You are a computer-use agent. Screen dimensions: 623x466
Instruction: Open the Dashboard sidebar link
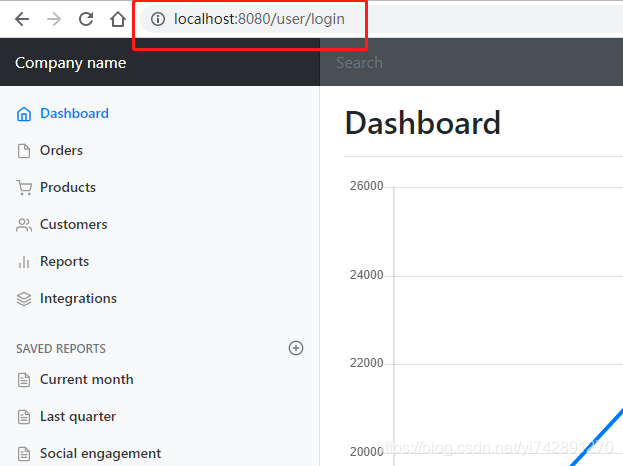click(x=74, y=114)
